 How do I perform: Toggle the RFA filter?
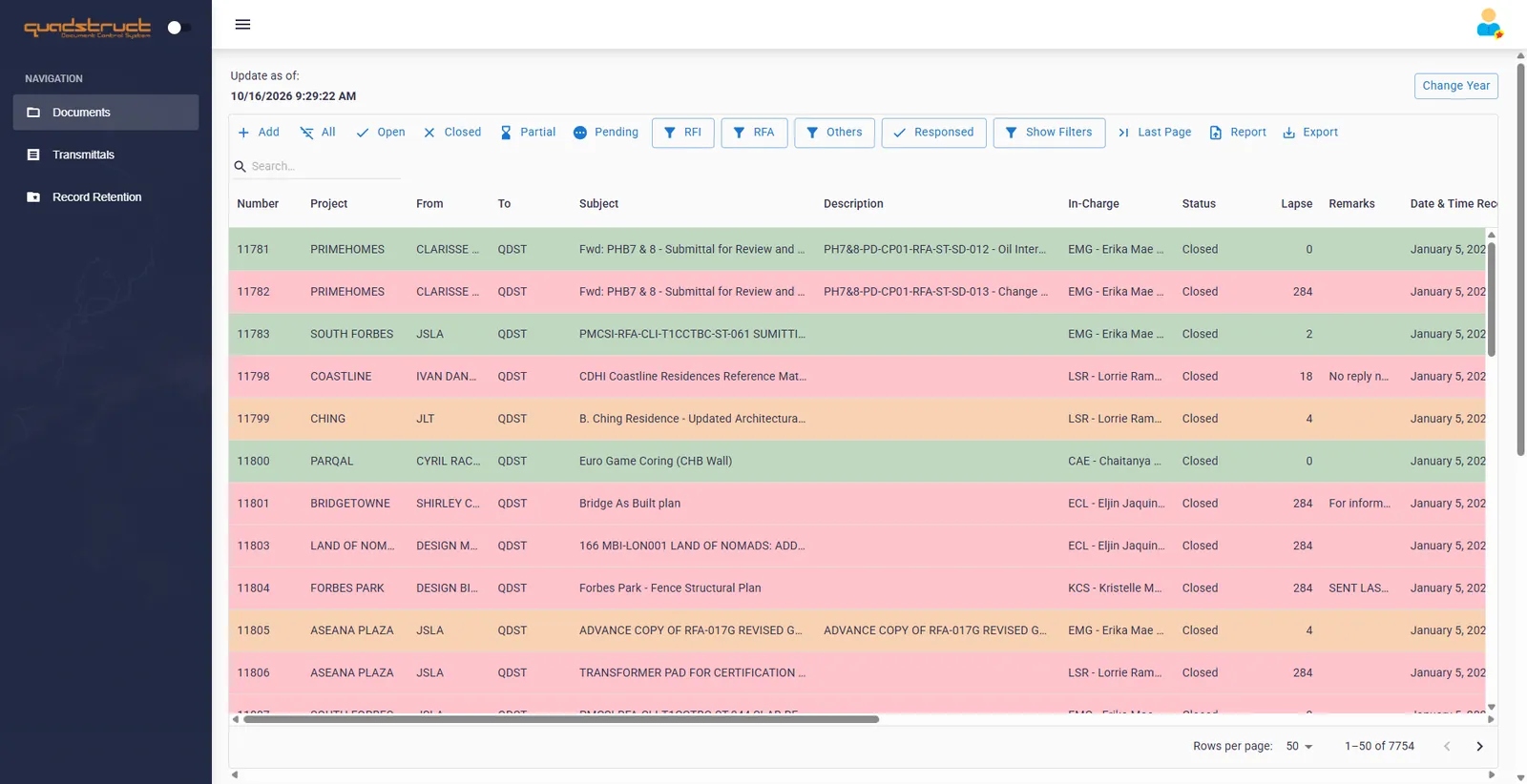click(754, 133)
